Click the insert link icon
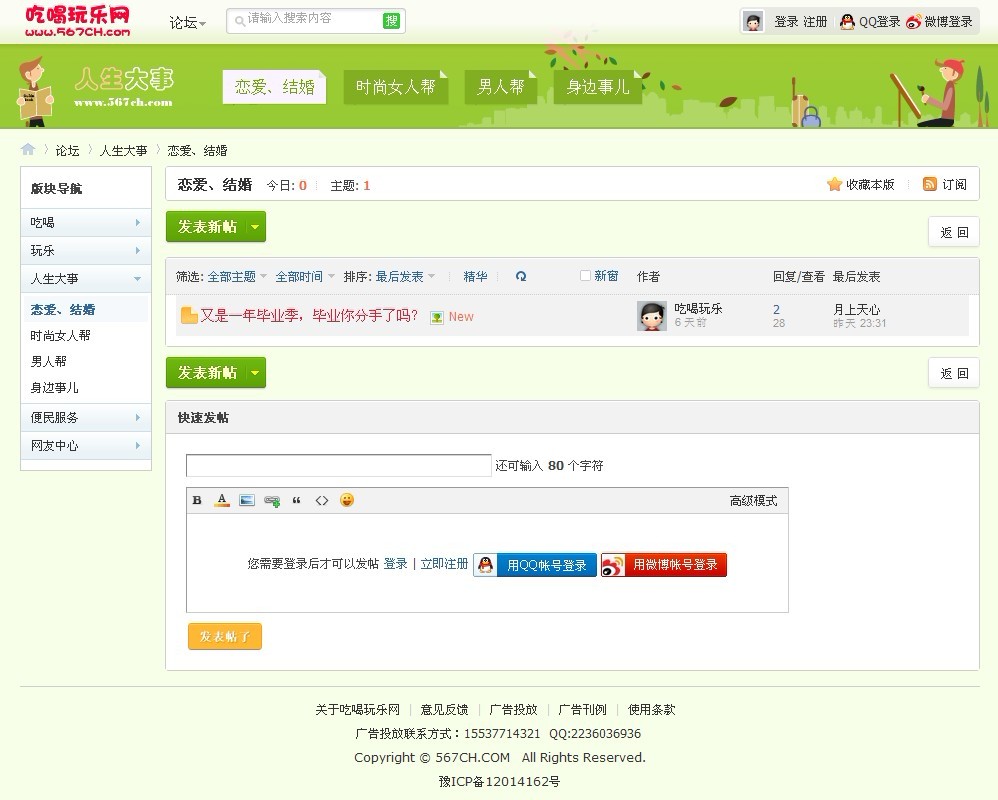 click(272, 501)
